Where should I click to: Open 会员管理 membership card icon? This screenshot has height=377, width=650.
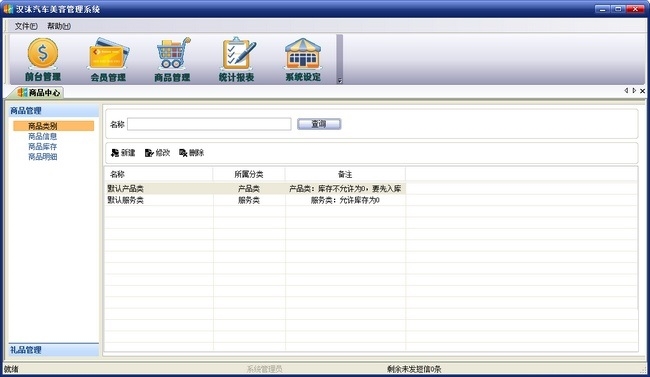tap(109, 54)
